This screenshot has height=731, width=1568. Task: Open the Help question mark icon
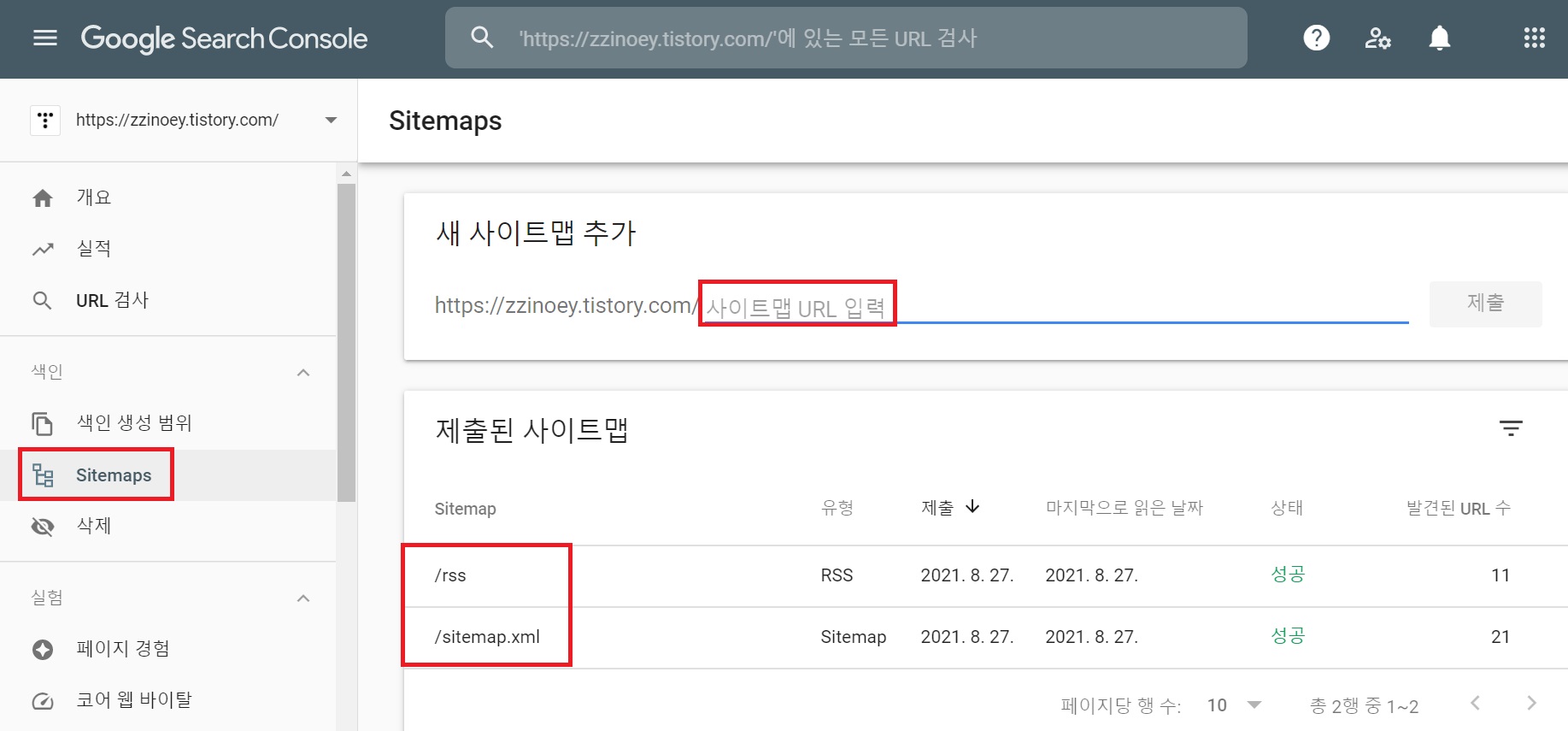click(x=1317, y=38)
